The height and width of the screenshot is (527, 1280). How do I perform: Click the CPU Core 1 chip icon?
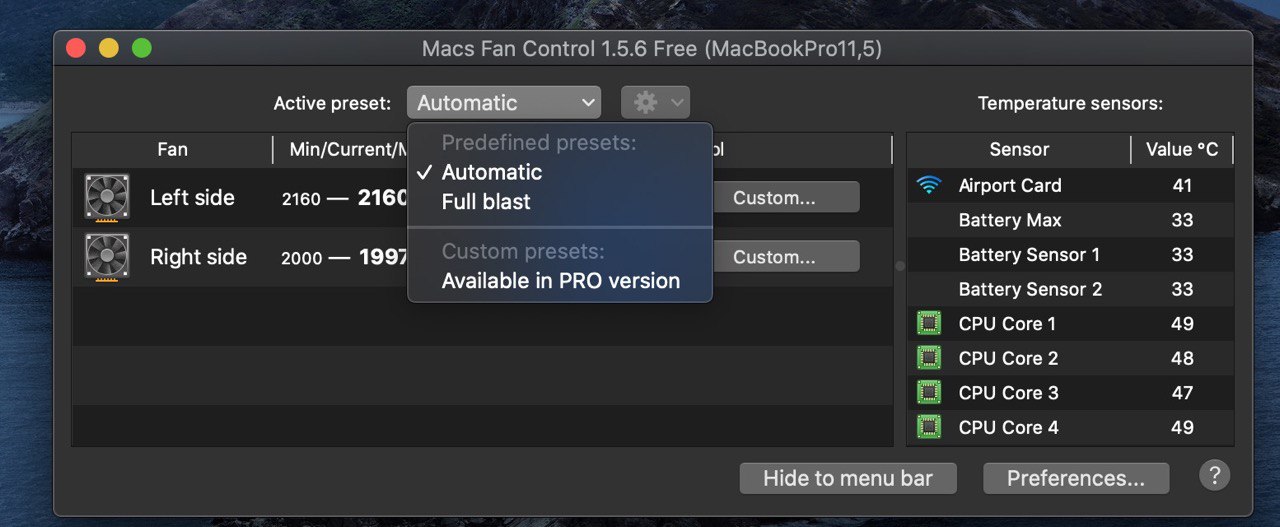click(930, 323)
